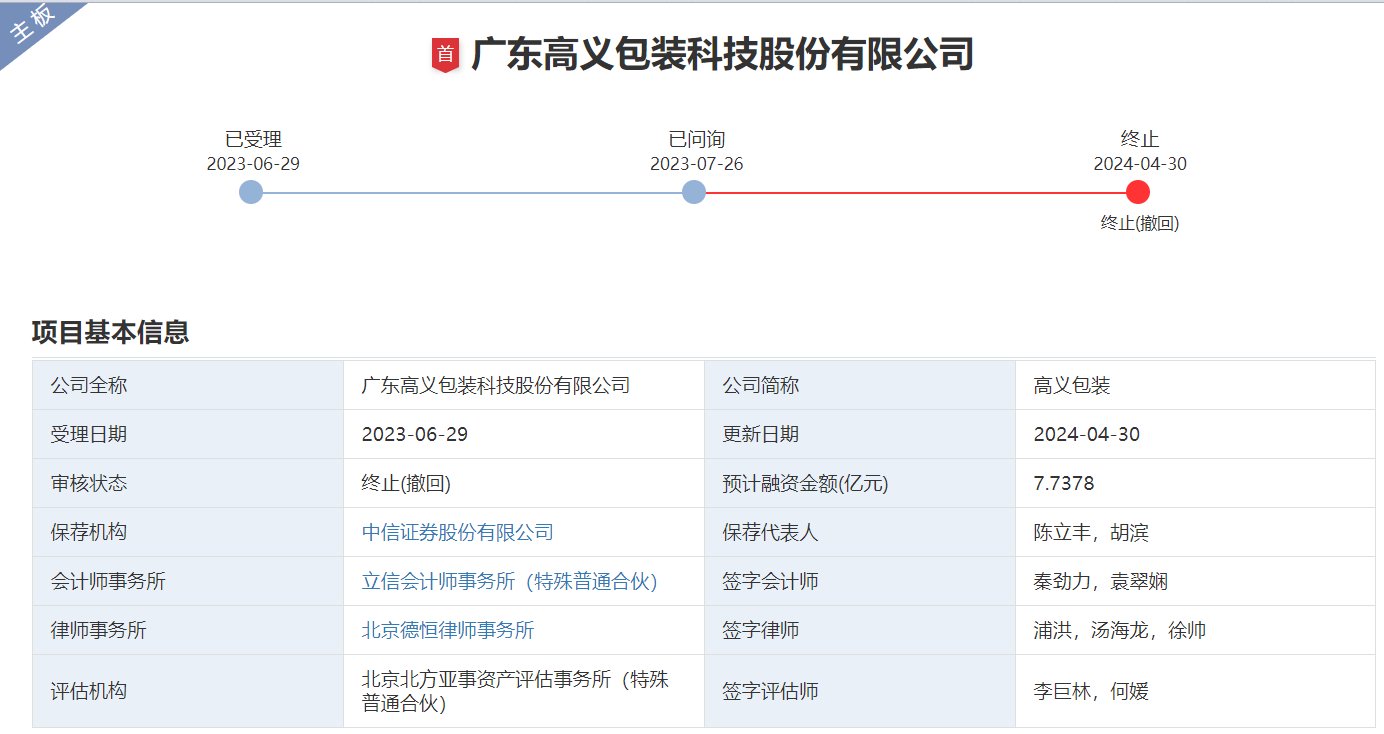Click the 受理日期 label cell
Screen dimensions: 1384x734
[188, 435]
